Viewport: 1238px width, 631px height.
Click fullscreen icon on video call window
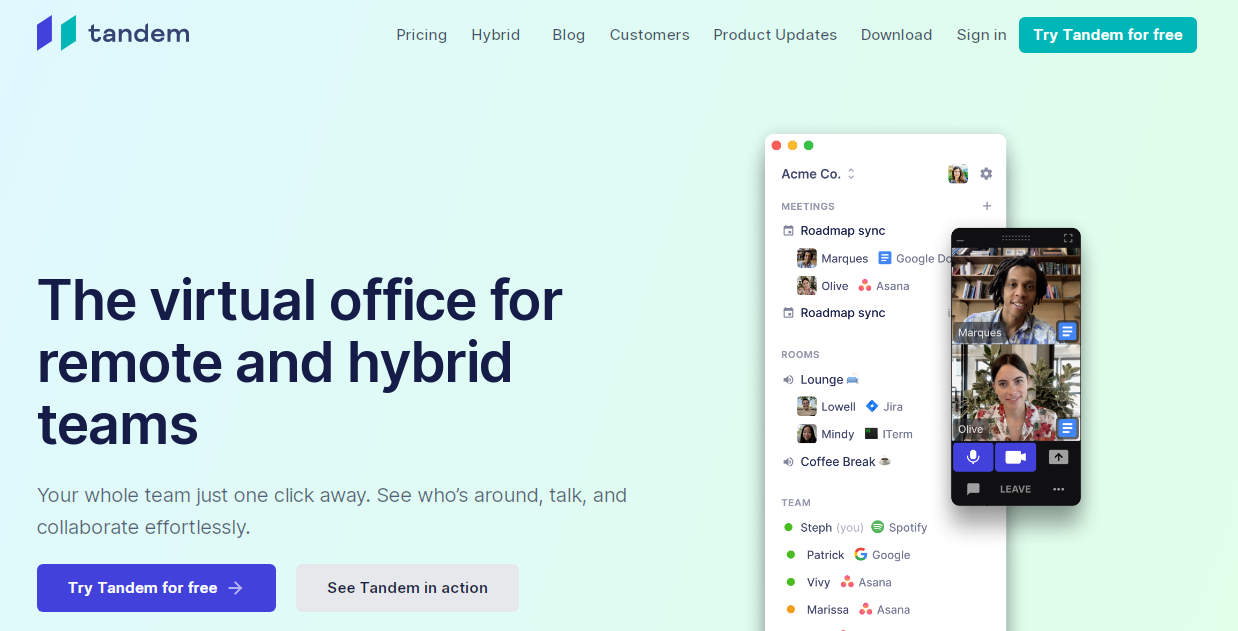[1068, 238]
